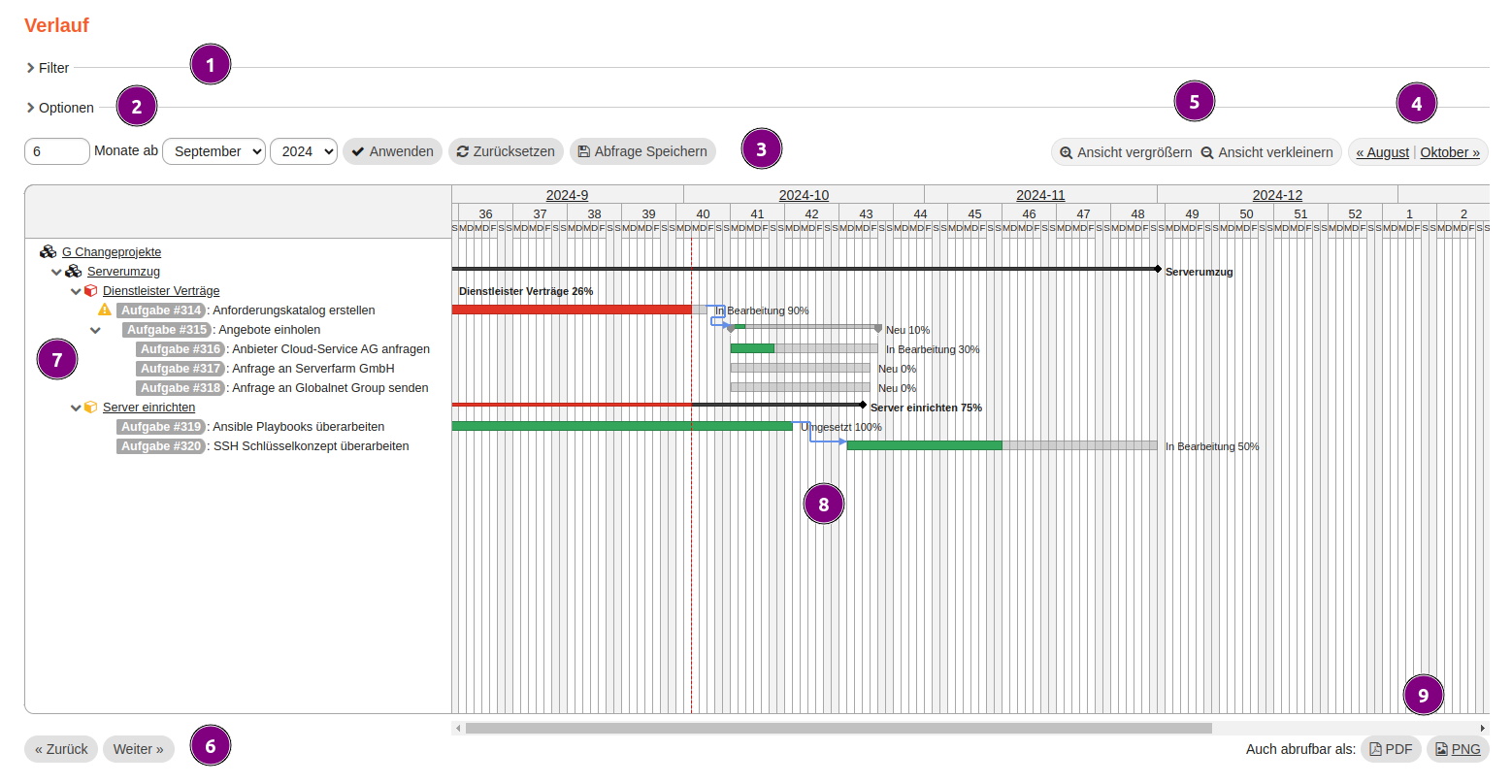Zoom in with Ansicht vergrößern
Viewport: 1512px width, 784px height.
(1126, 152)
